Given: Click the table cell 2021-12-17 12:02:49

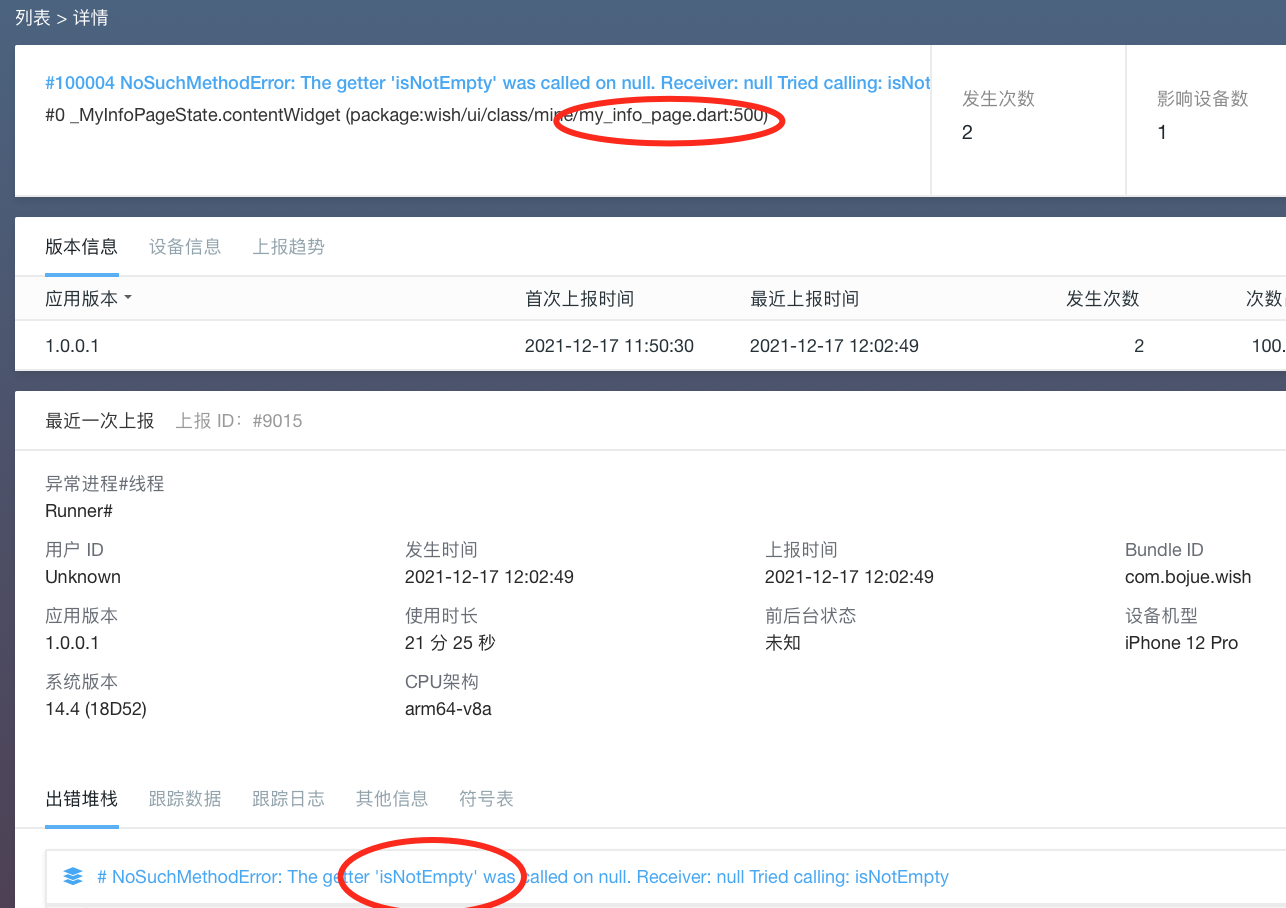Looking at the screenshot, I should click(834, 346).
